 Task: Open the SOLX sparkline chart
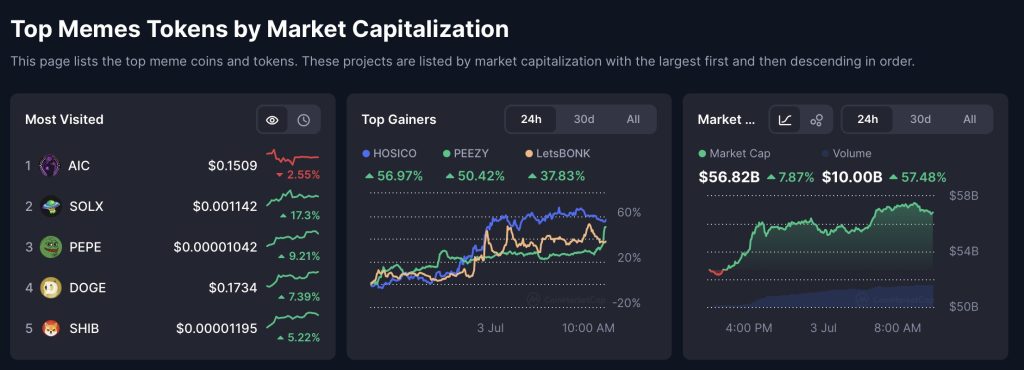point(293,196)
